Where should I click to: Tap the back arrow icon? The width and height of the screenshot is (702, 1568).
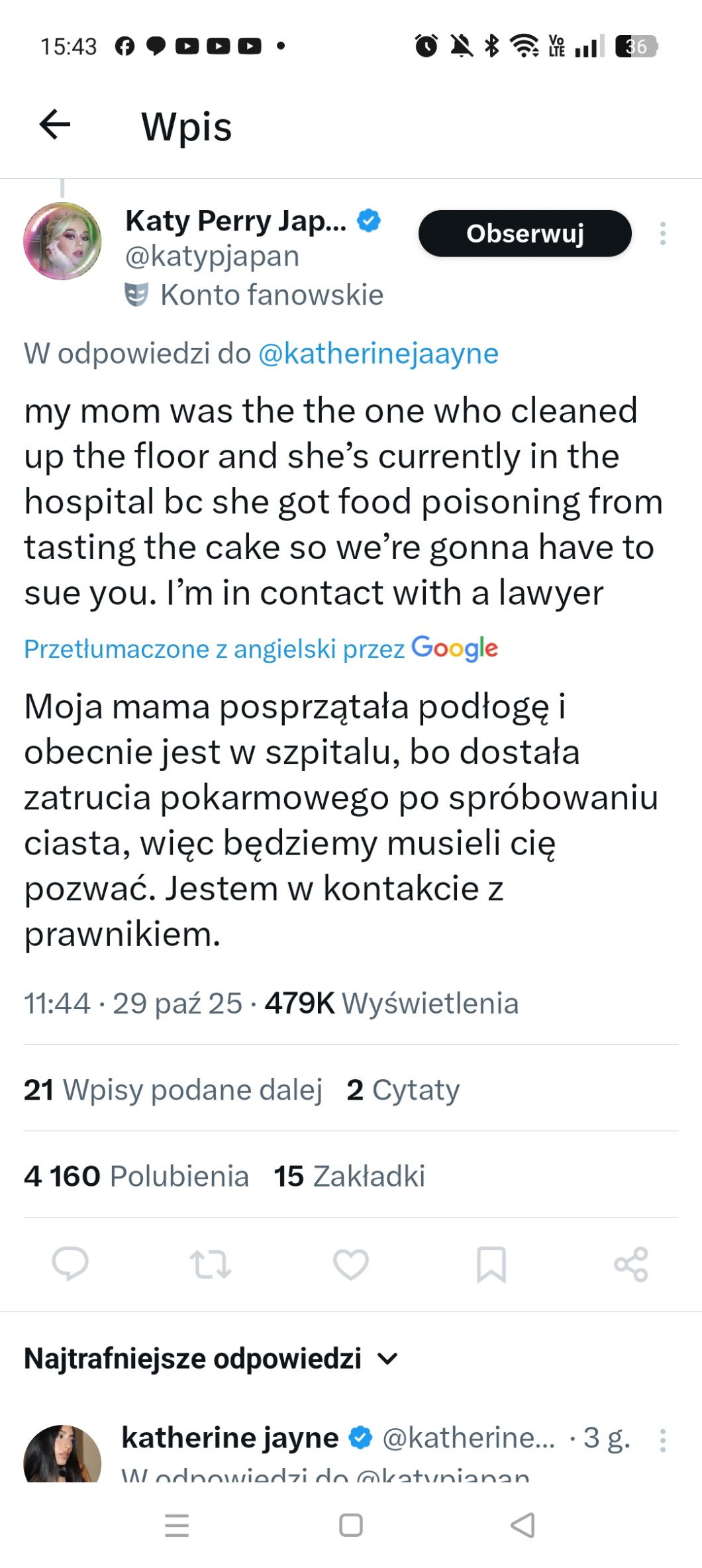tap(55, 125)
